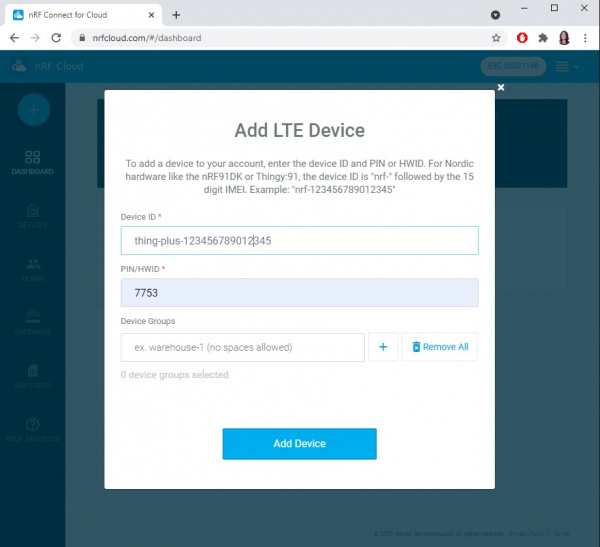Click the nRF Cloud logo

[47, 66]
